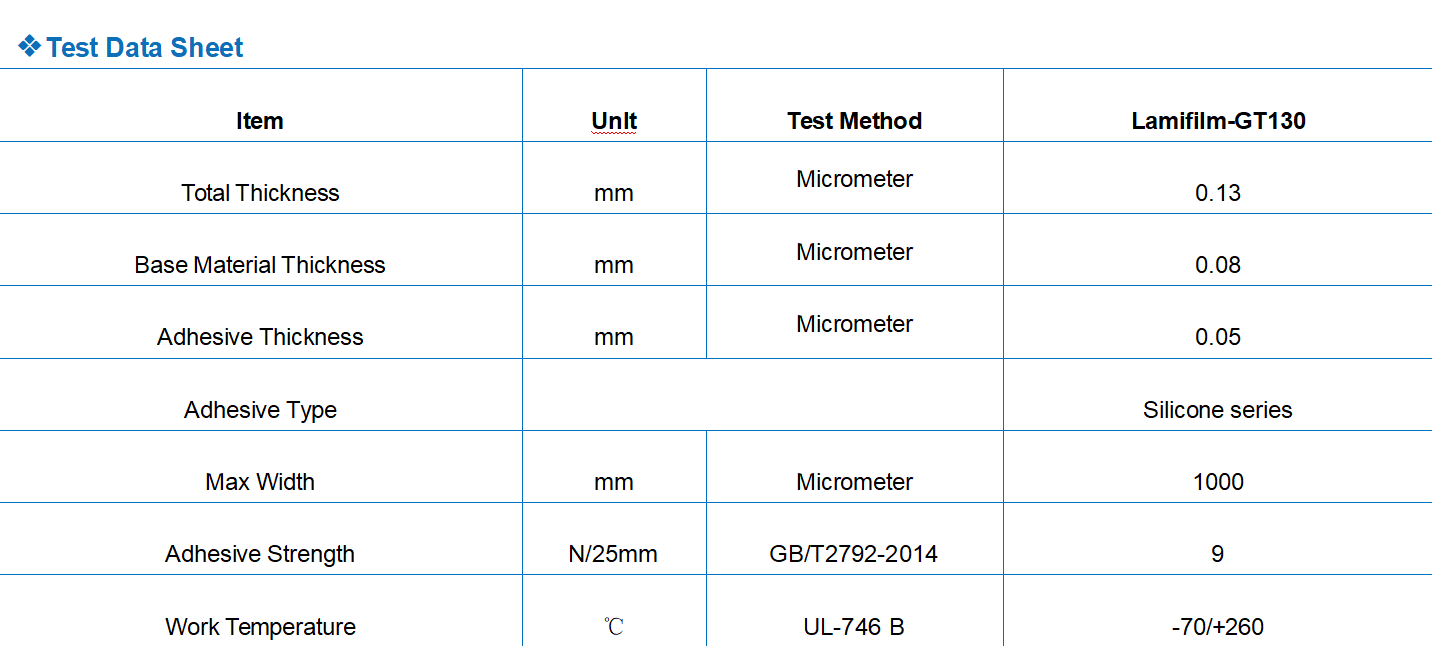The width and height of the screenshot is (1432, 646).
Task: Select the 1000 max width value
Action: pyautogui.click(x=1218, y=482)
